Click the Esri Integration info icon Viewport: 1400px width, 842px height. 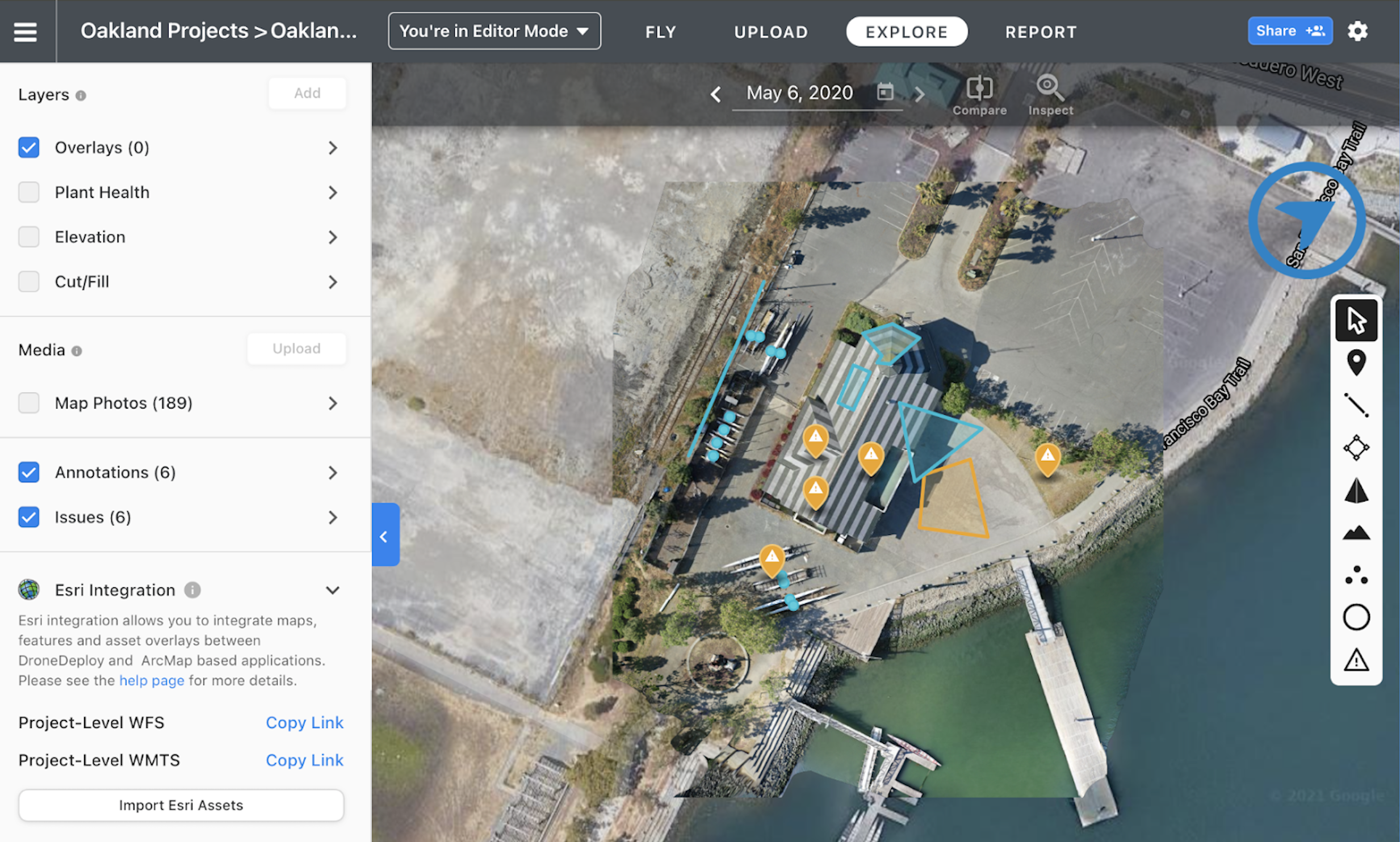pos(192,590)
